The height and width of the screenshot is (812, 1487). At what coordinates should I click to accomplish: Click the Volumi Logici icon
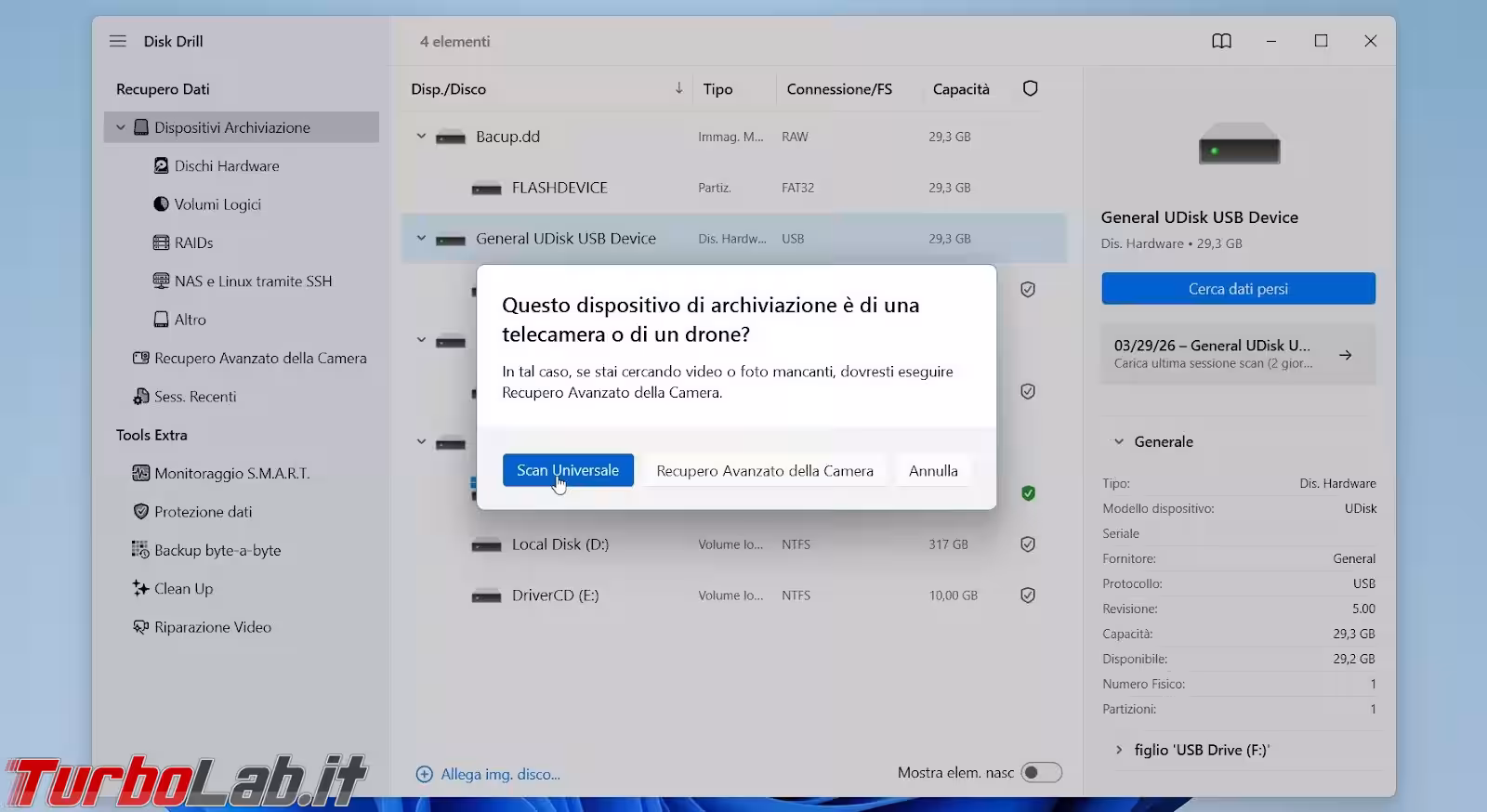(161, 203)
